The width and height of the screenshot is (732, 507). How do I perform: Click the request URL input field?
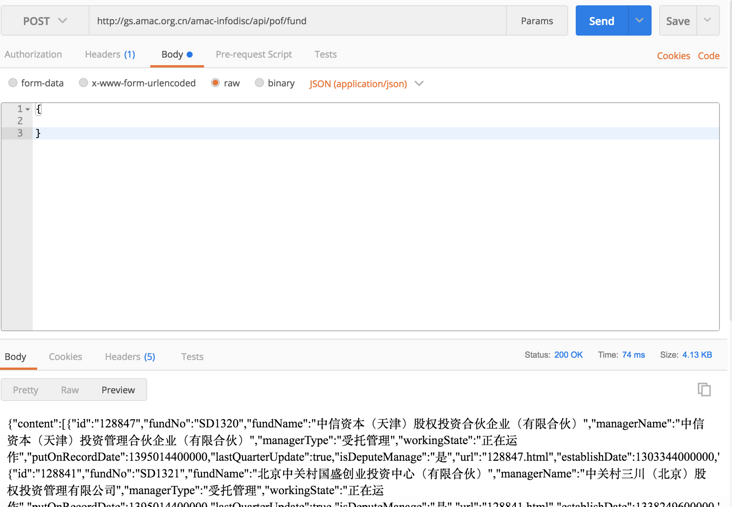(x=297, y=21)
